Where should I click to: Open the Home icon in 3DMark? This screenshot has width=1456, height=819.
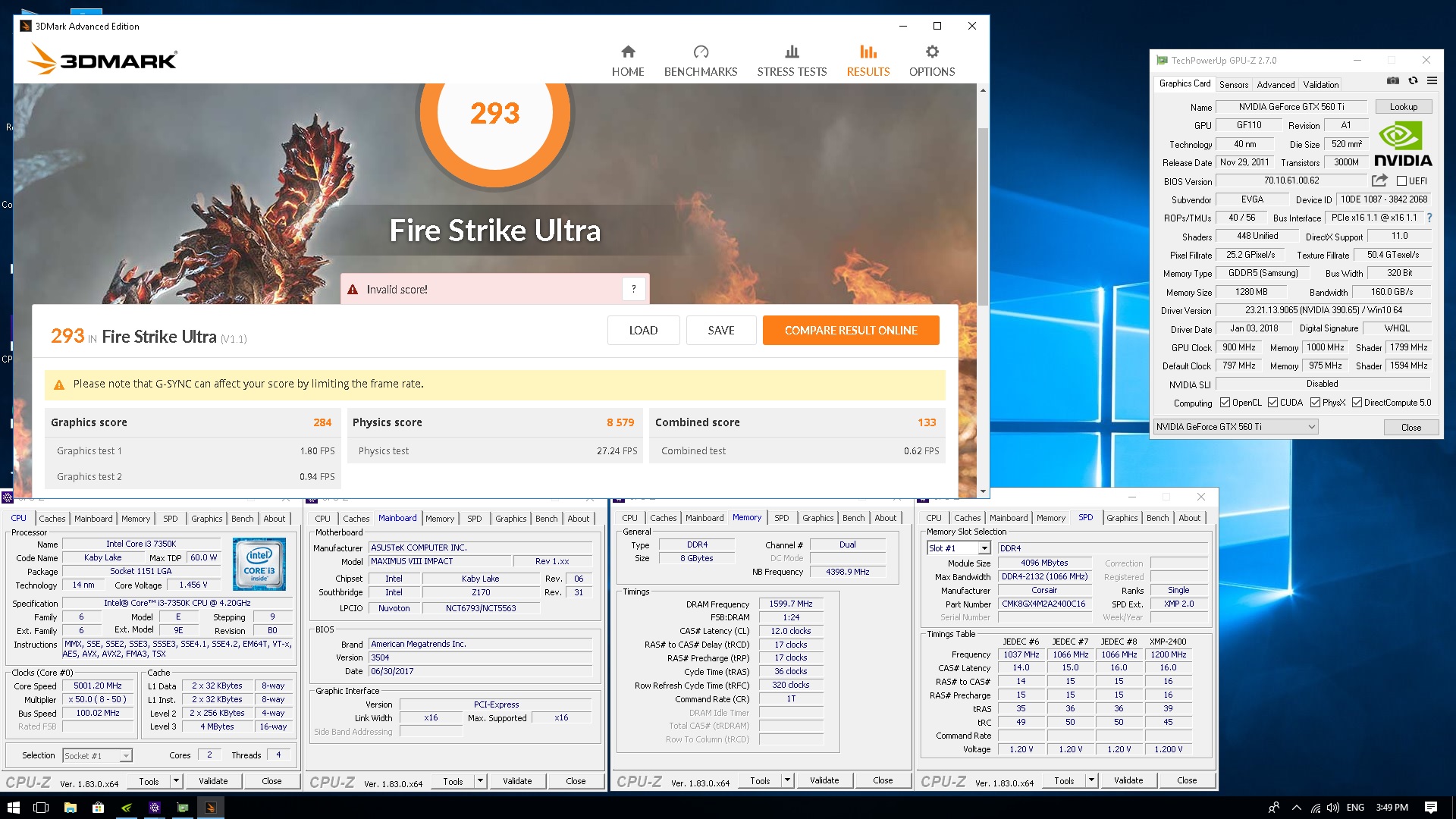tap(628, 52)
